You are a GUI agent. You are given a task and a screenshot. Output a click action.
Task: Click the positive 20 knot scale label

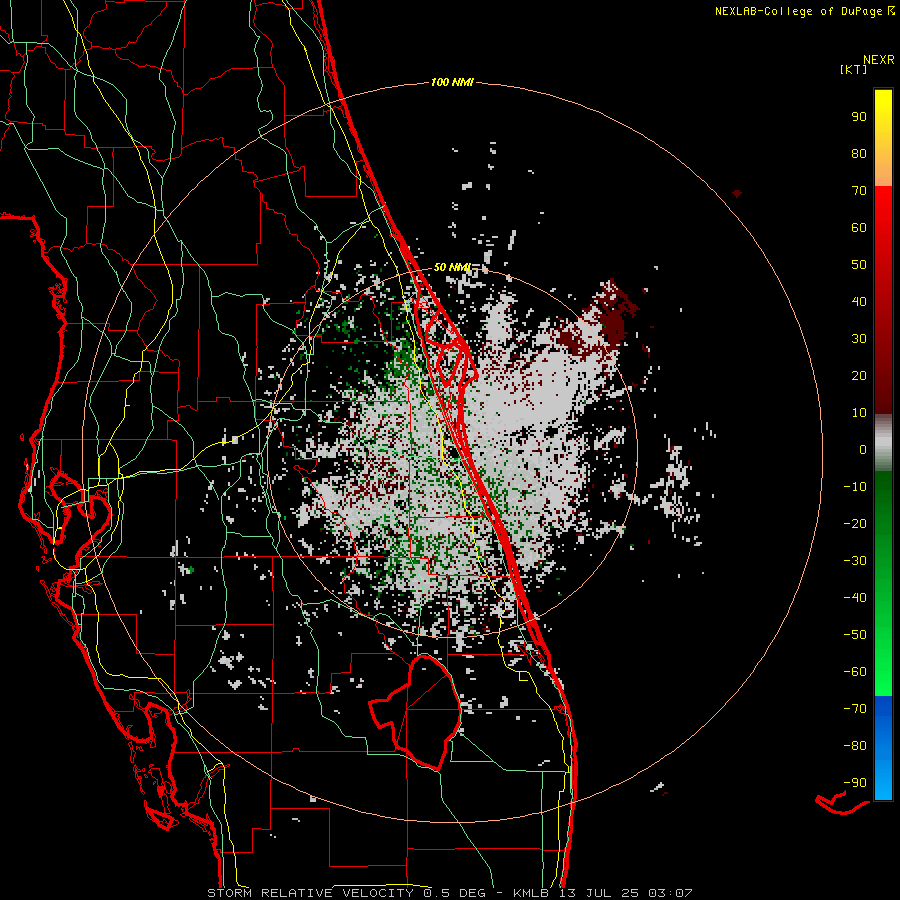pyautogui.click(x=859, y=375)
